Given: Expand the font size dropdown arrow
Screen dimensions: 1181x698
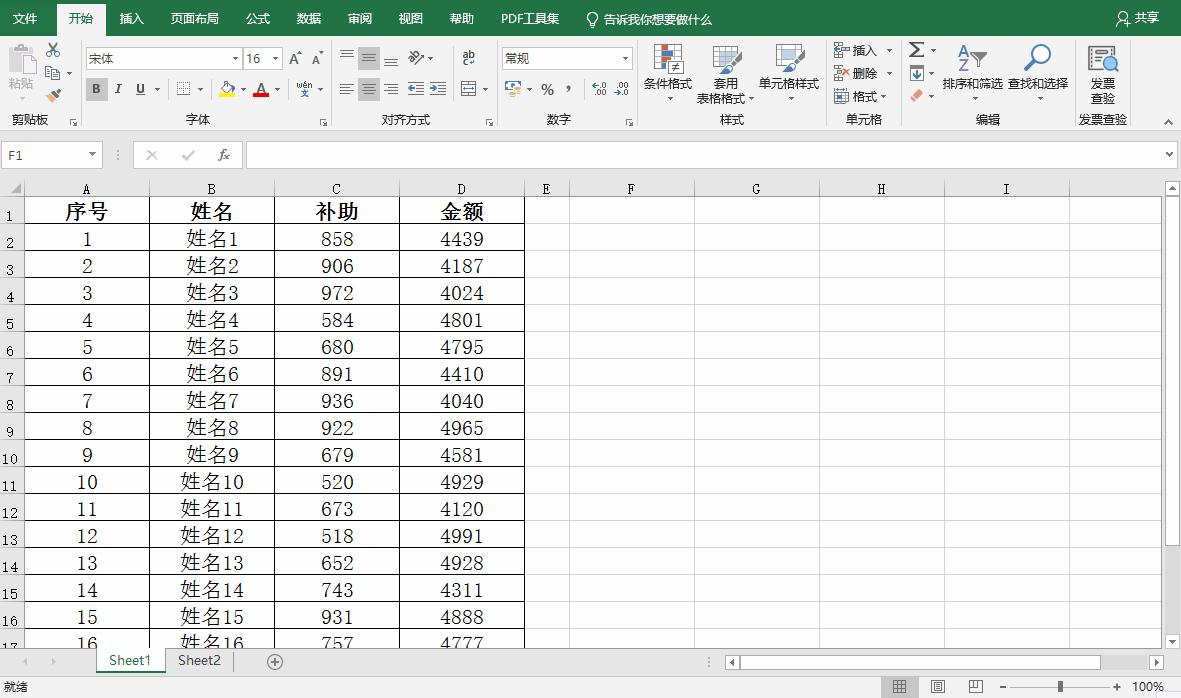Looking at the screenshot, I should pos(274,58).
